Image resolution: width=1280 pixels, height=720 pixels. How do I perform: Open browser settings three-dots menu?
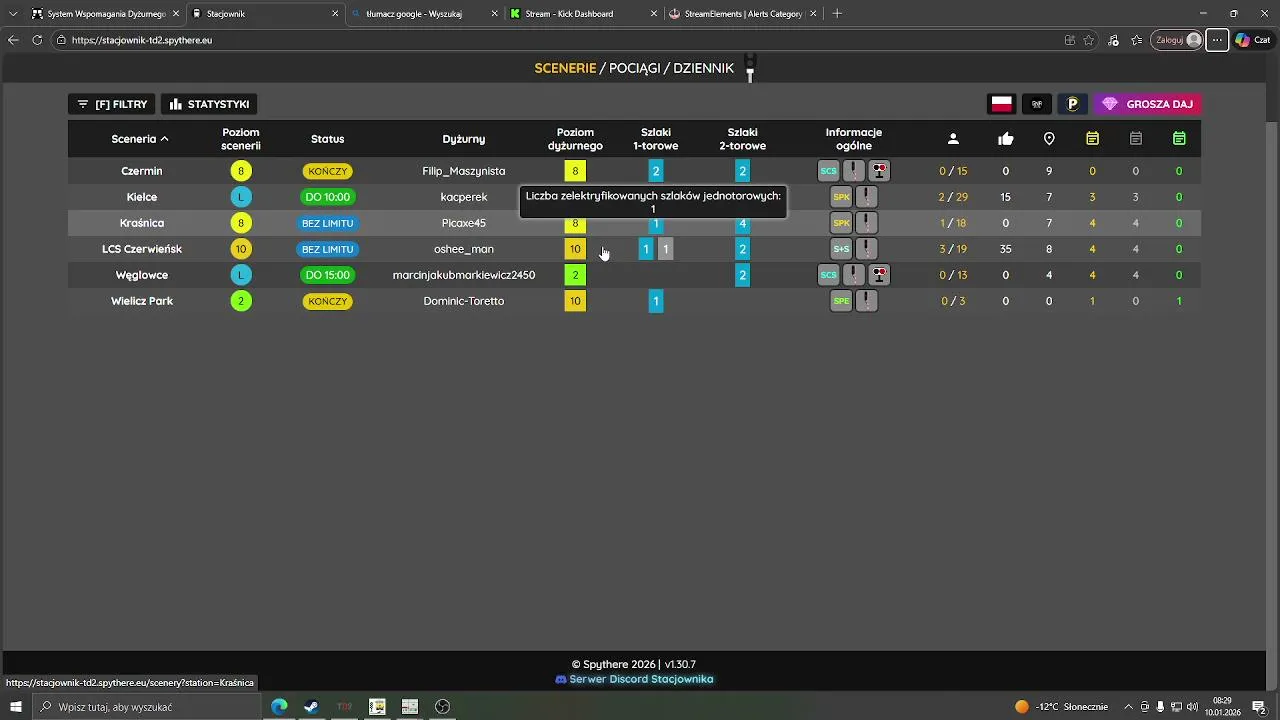click(1217, 40)
